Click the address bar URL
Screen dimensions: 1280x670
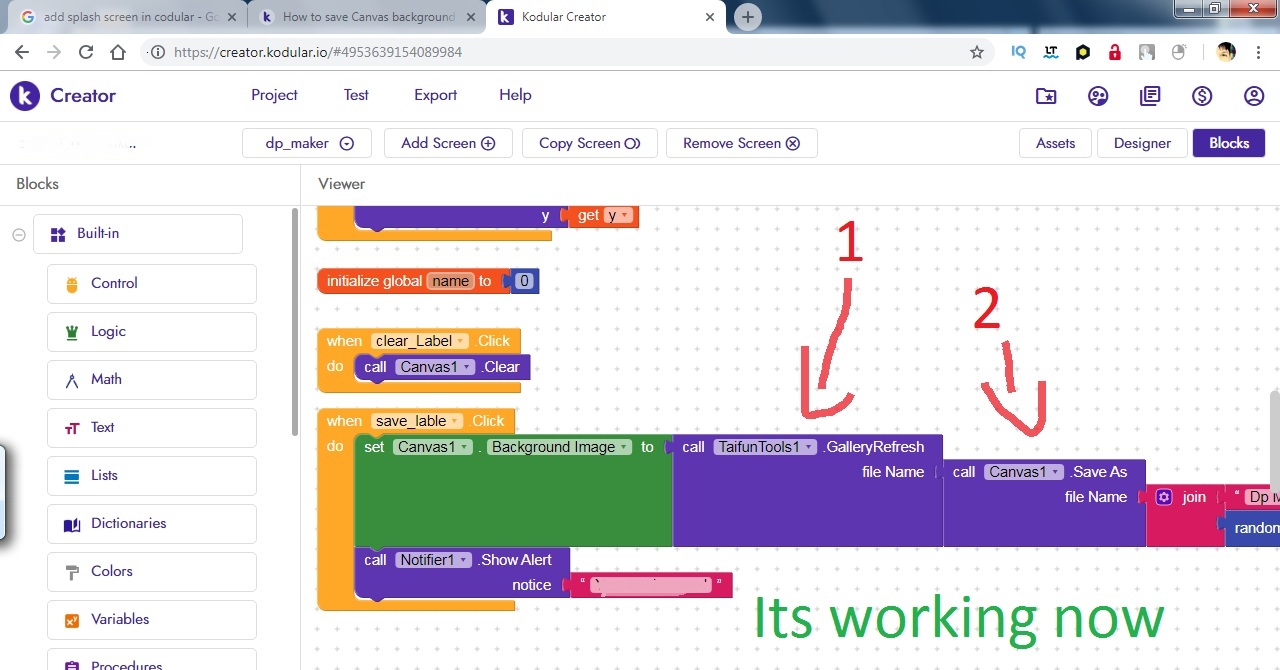tap(318, 52)
